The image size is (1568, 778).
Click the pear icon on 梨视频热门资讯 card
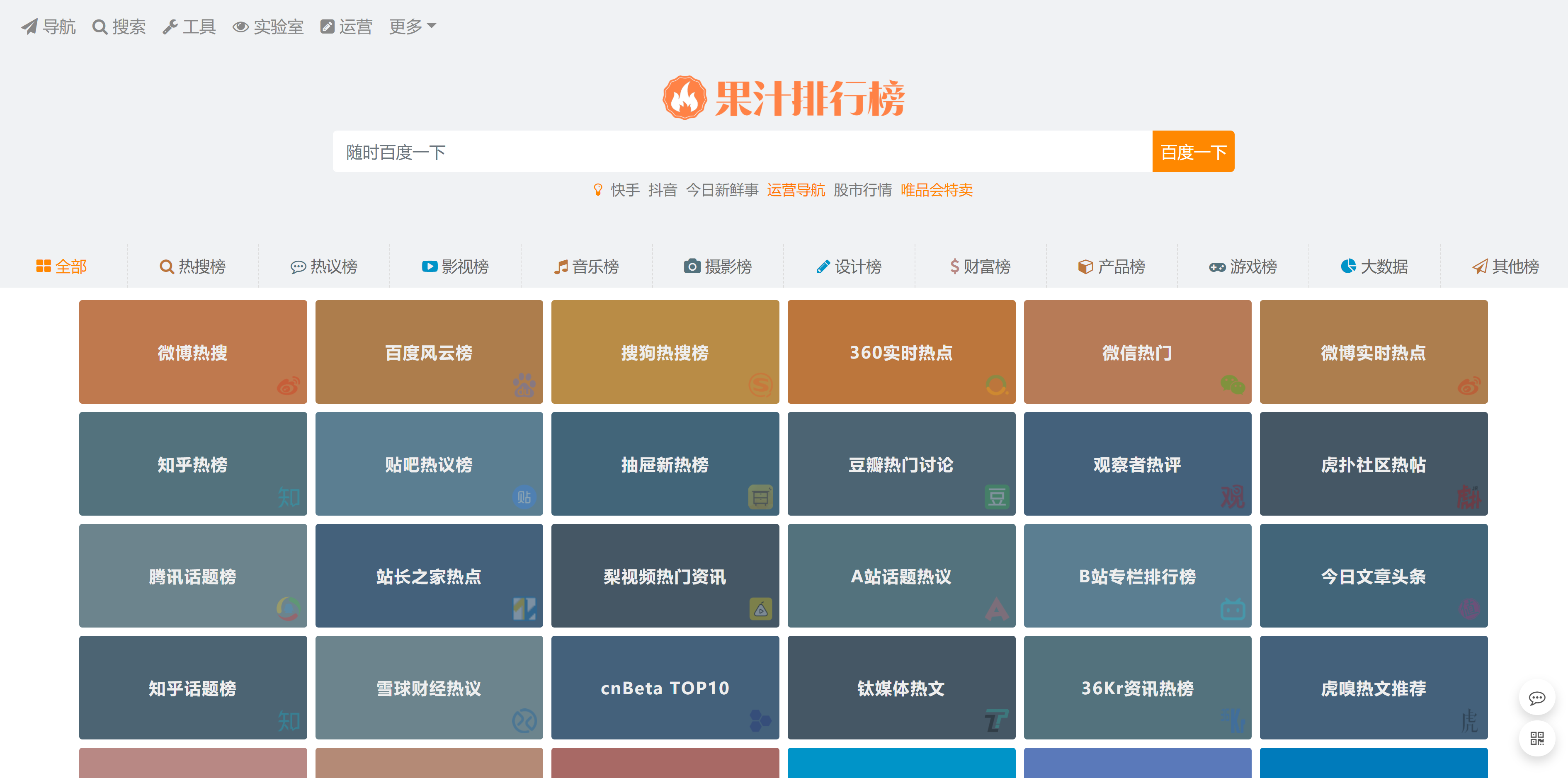(x=760, y=609)
